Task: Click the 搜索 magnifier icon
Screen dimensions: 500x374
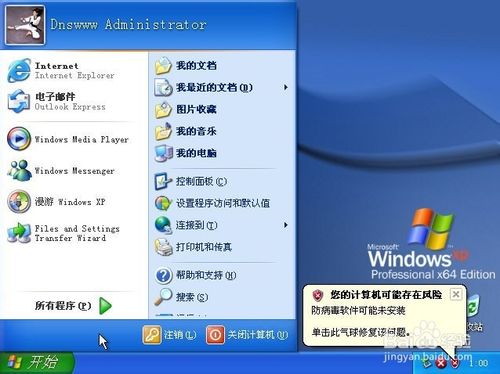Action: coord(163,297)
